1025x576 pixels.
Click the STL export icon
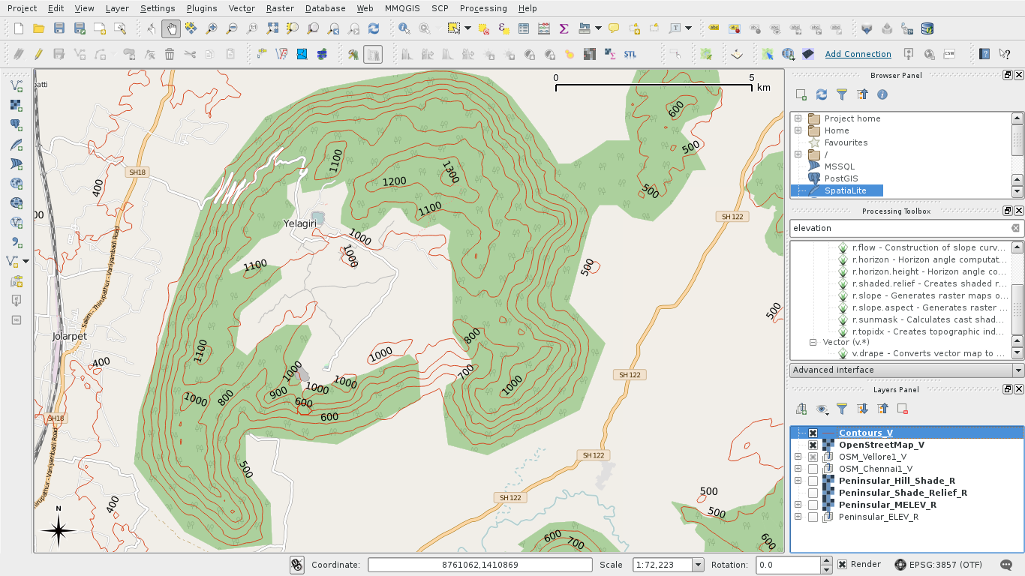630,54
